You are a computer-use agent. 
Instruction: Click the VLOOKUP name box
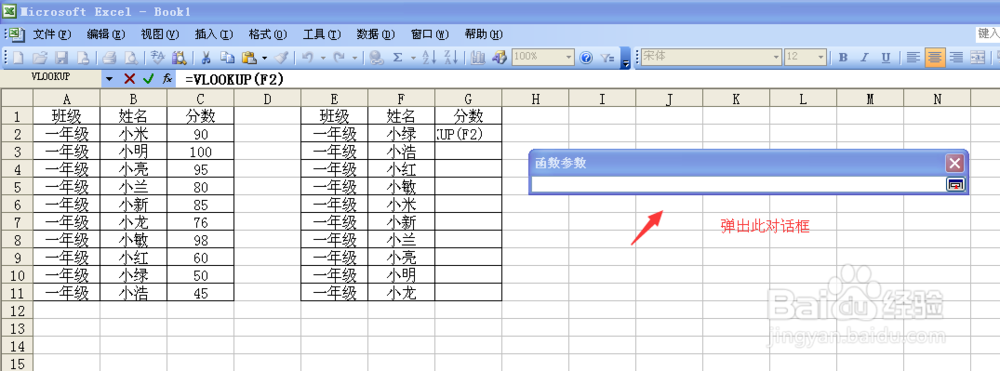51,78
